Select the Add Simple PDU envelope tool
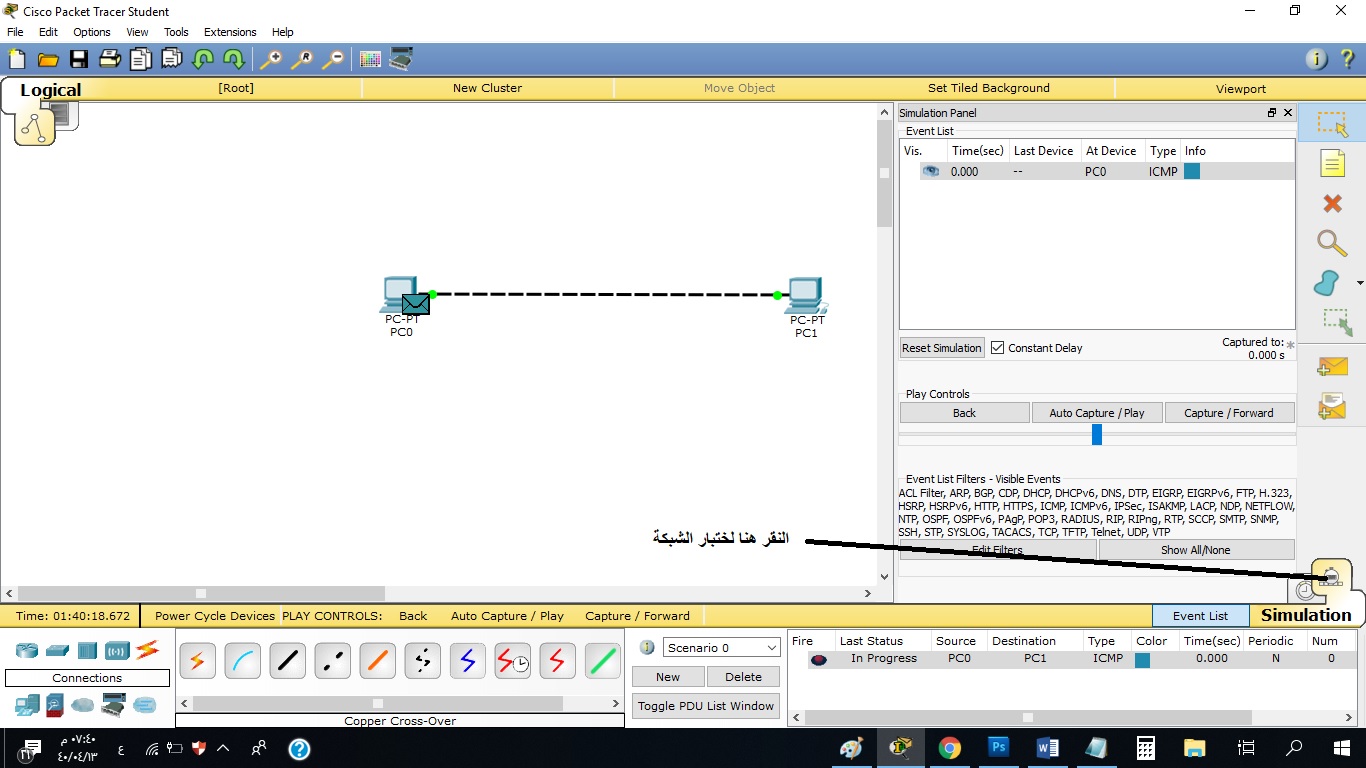The height and width of the screenshot is (768, 1366). pos(1332,367)
